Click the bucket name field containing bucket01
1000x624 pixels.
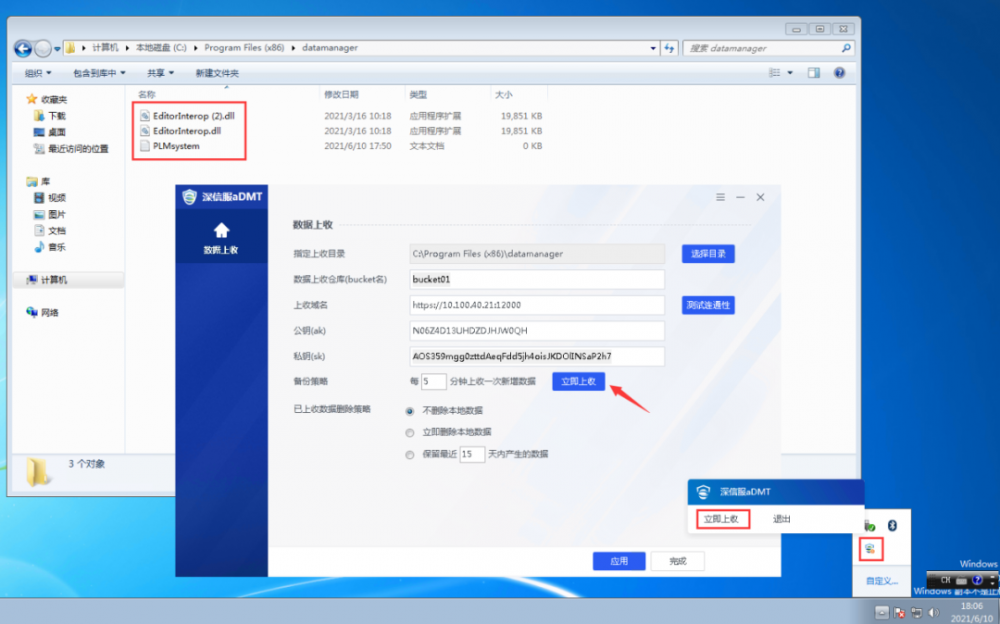click(537, 279)
